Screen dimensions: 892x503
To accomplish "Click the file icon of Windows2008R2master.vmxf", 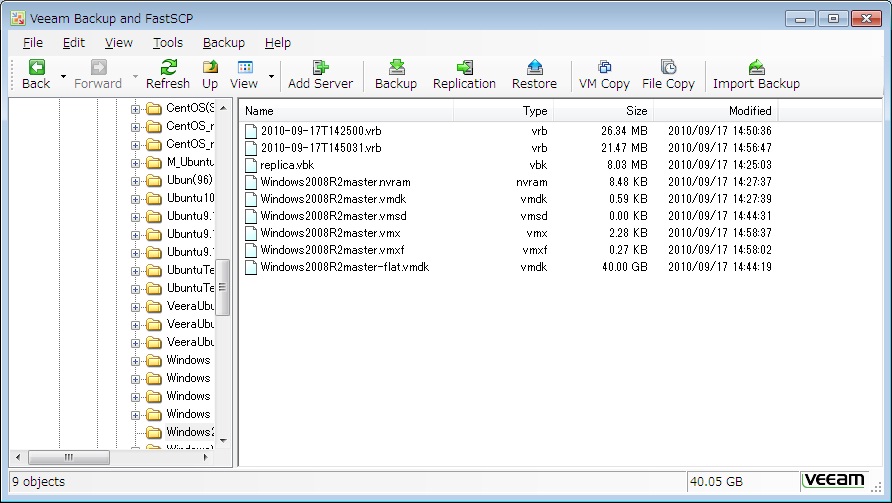I will tap(251, 250).
